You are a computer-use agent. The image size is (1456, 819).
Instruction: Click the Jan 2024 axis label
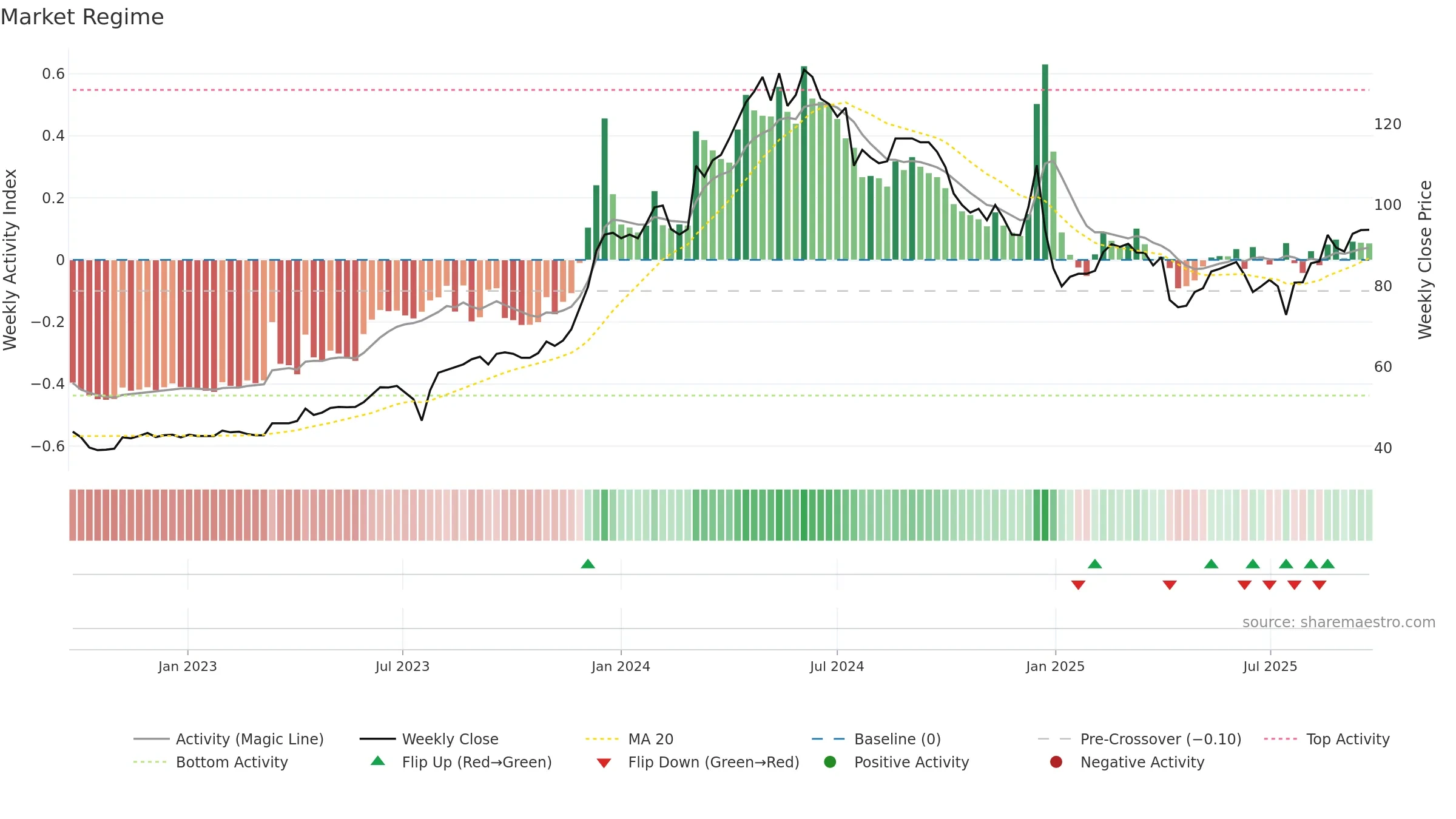coord(621,667)
